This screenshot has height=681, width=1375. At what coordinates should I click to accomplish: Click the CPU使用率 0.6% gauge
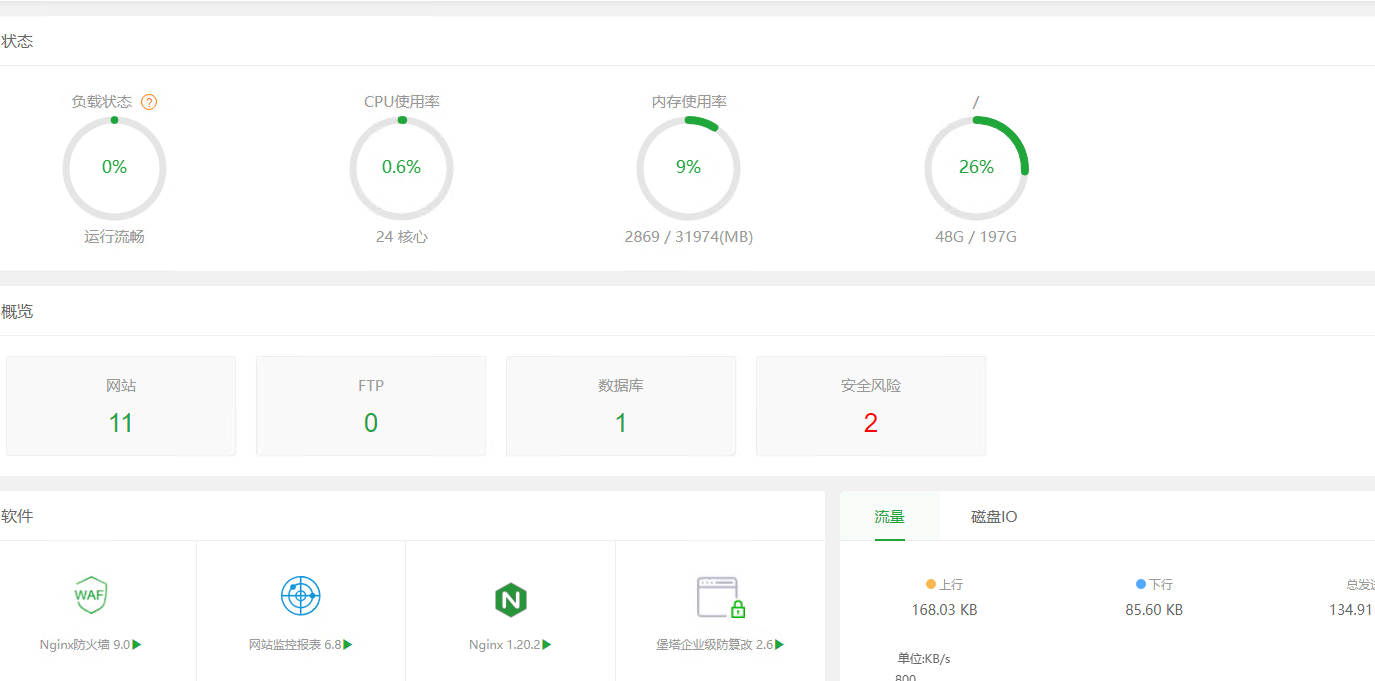tap(402, 168)
